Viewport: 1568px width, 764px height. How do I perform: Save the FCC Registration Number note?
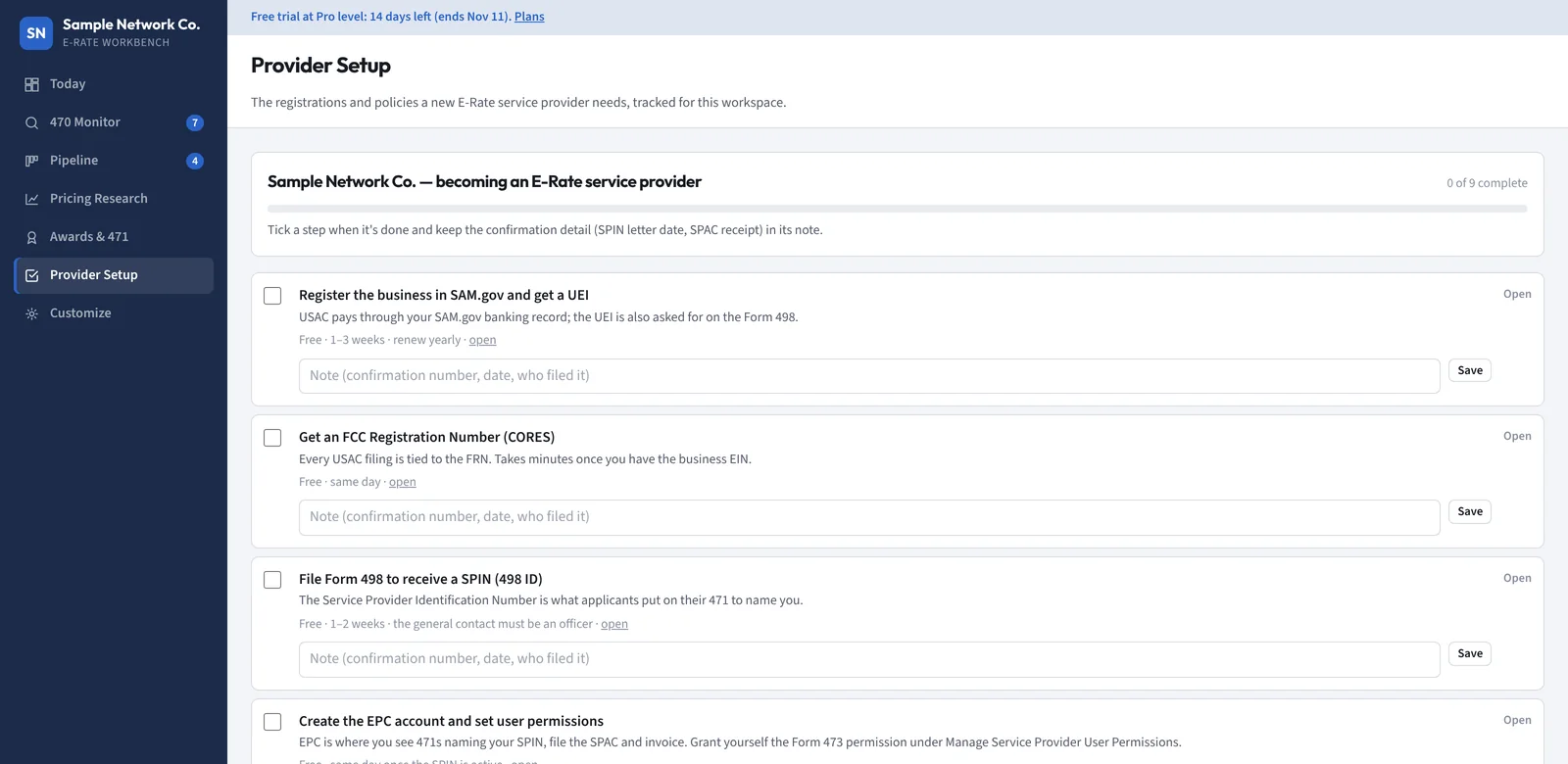tap(1470, 511)
